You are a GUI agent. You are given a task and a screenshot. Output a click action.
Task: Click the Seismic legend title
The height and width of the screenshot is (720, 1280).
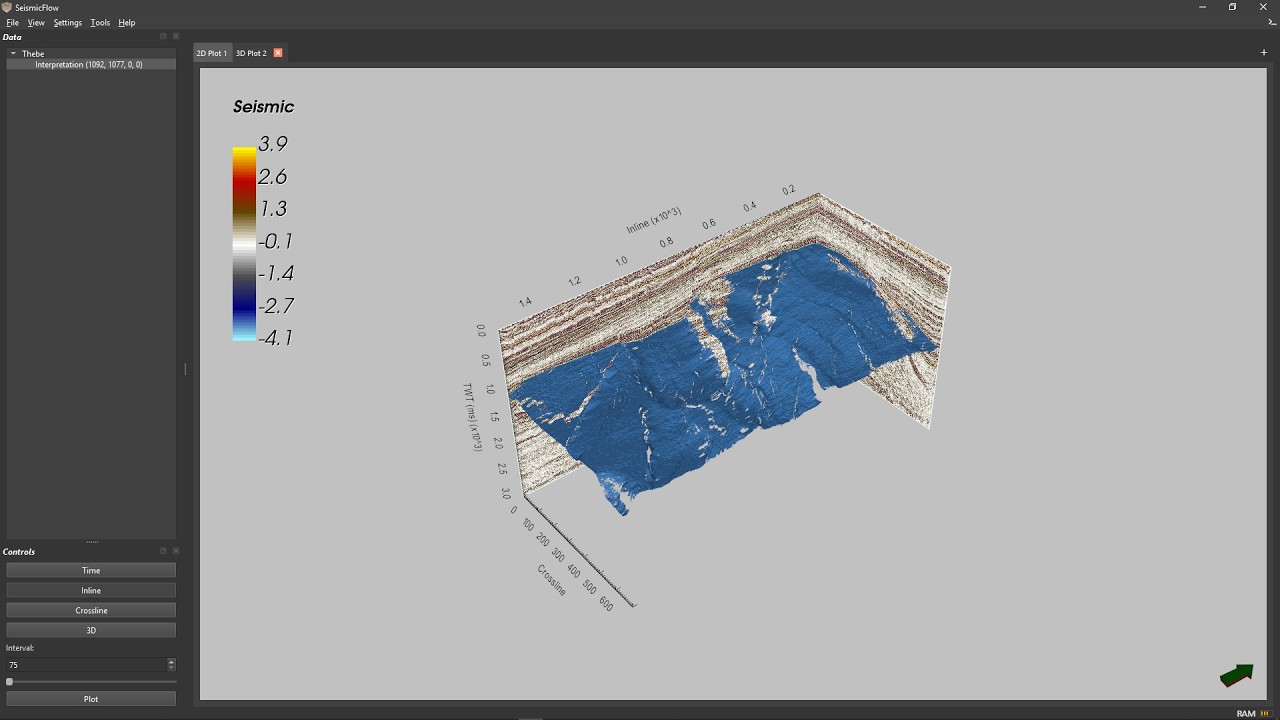click(x=263, y=107)
